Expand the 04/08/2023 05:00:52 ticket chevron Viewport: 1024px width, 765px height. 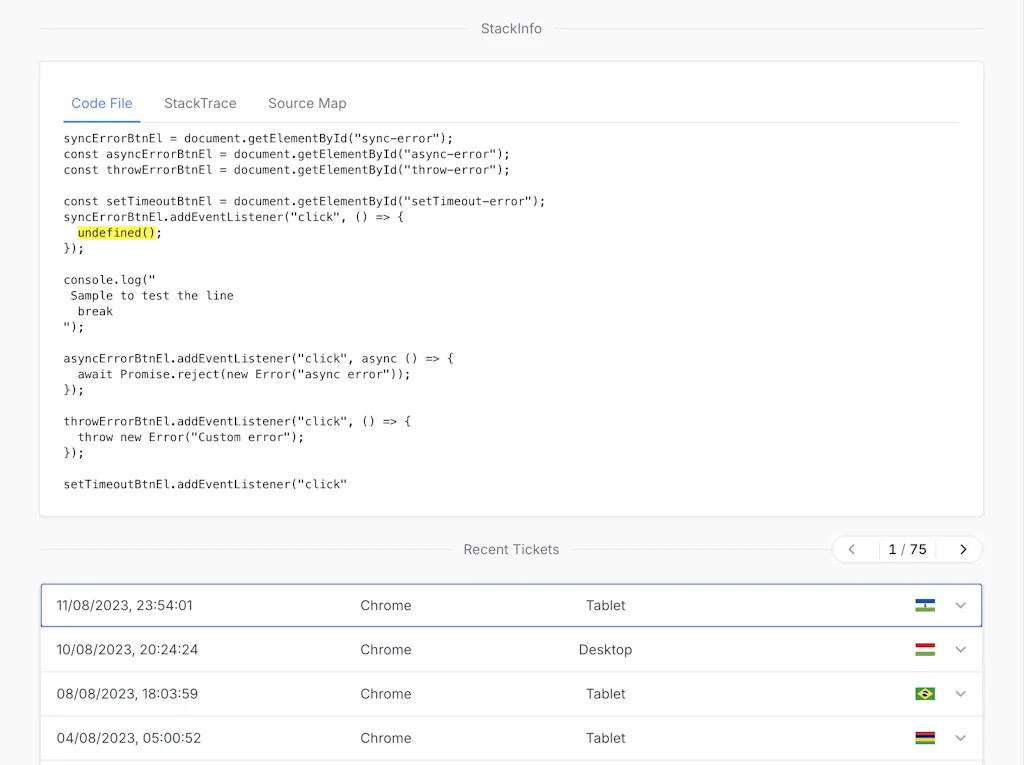[x=961, y=738]
